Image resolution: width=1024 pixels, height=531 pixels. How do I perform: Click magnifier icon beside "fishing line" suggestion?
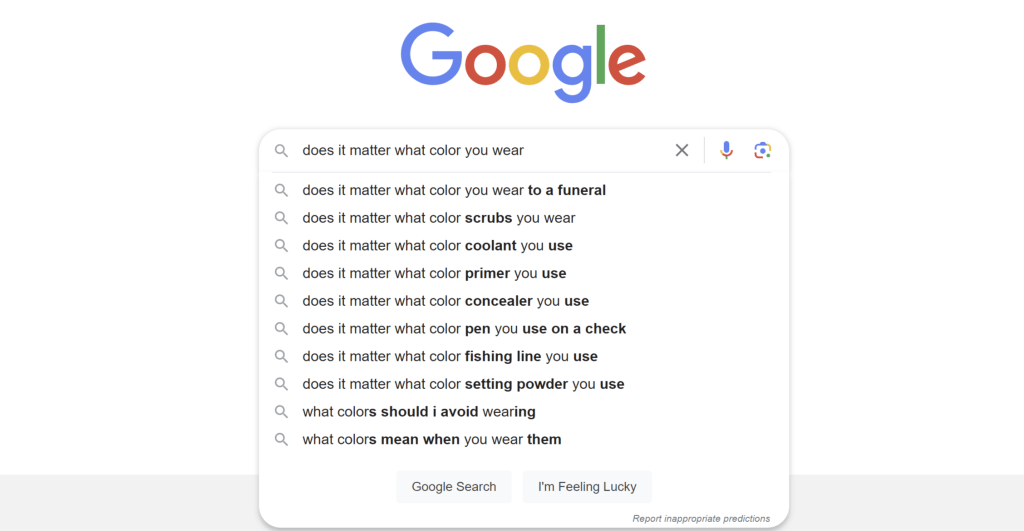coord(282,356)
